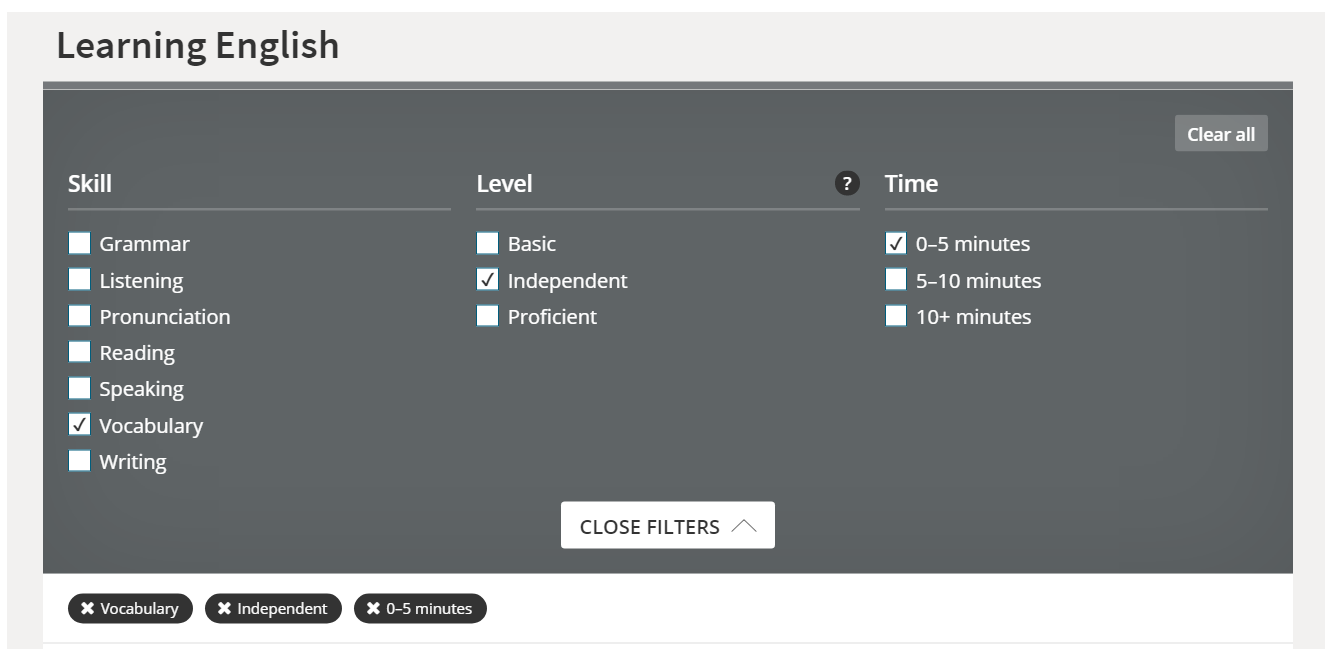Check the Basic level box
Viewport: 1335px width, 649px height.
pos(488,243)
